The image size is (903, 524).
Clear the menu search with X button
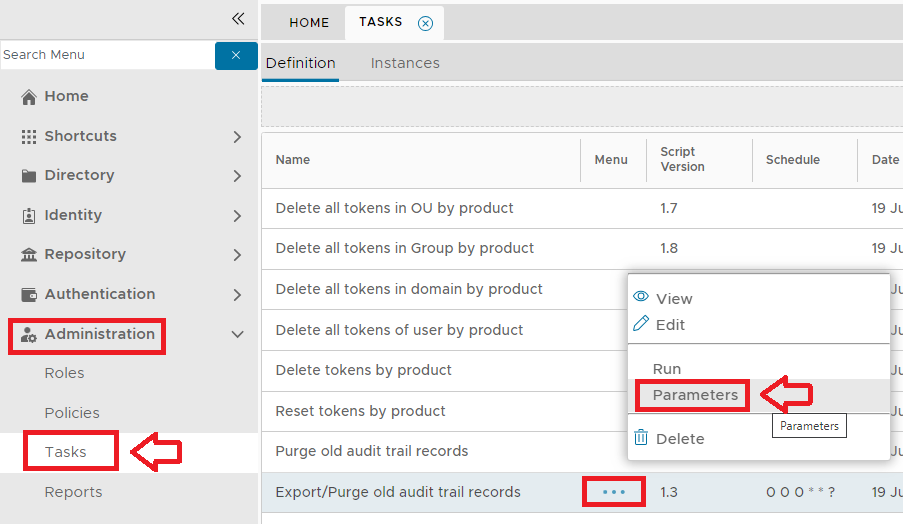click(x=236, y=55)
